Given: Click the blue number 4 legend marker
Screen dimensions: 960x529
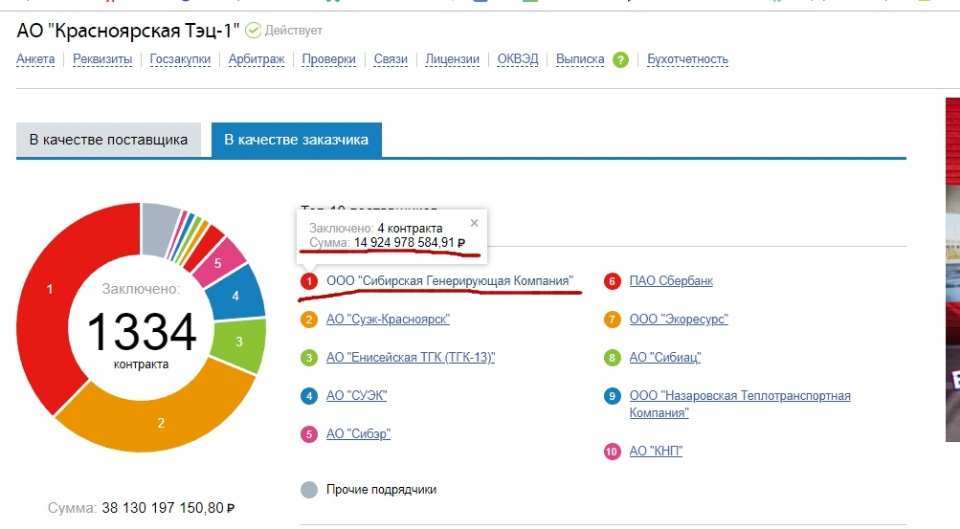Looking at the screenshot, I should (309, 396).
